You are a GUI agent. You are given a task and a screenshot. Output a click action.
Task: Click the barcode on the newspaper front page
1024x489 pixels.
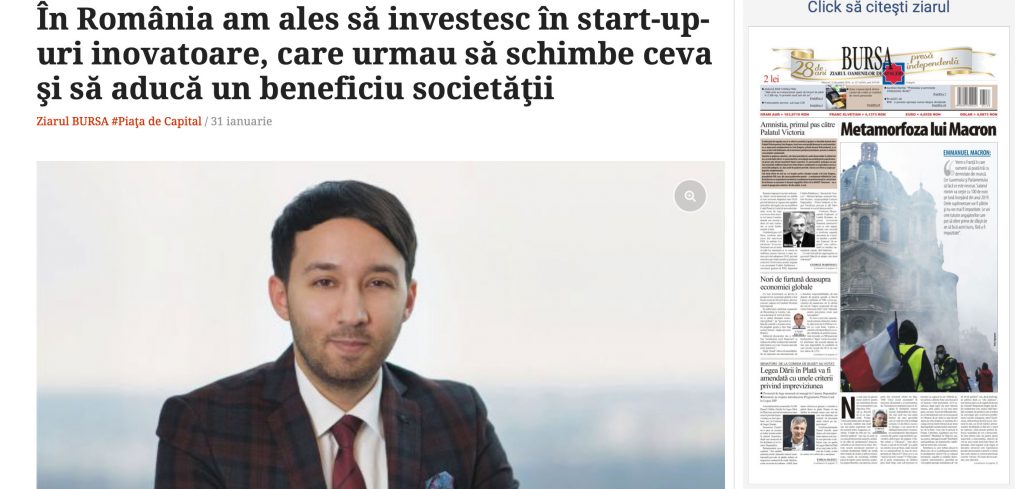click(976, 97)
